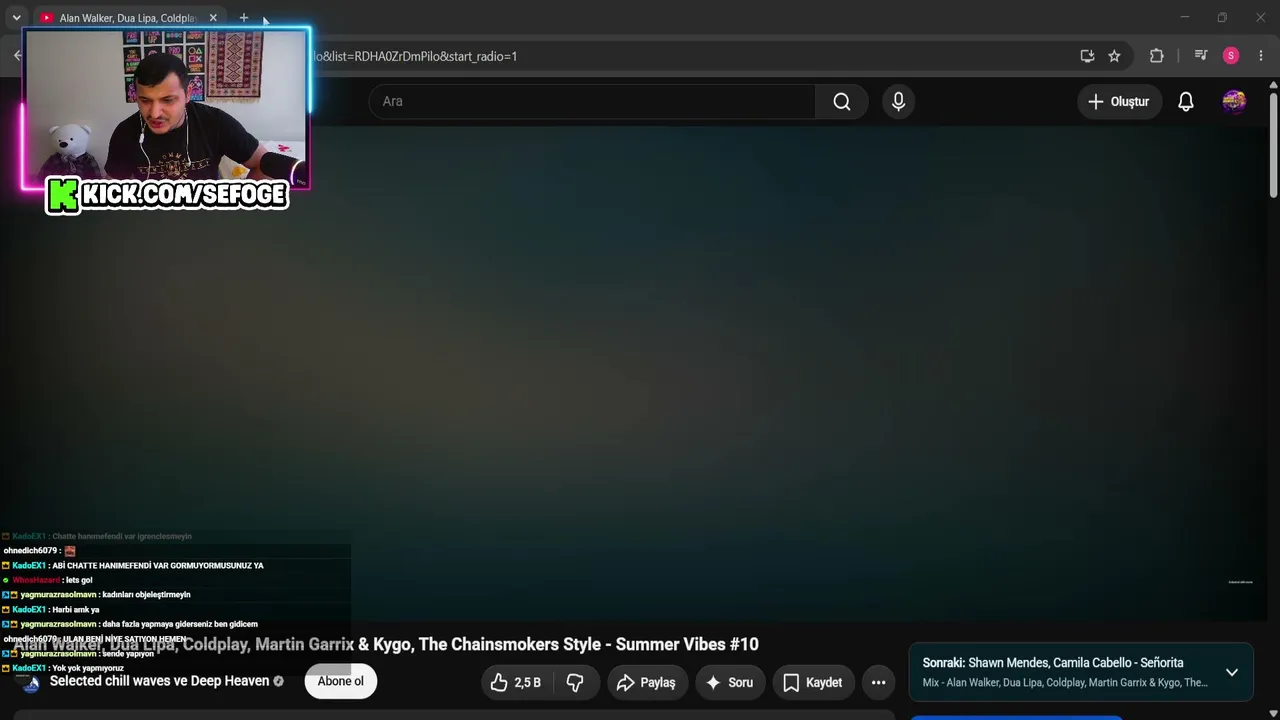This screenshot has height=720, width=1280.
Task: Open Chrome media controls icon
Action: [1201, 56]
